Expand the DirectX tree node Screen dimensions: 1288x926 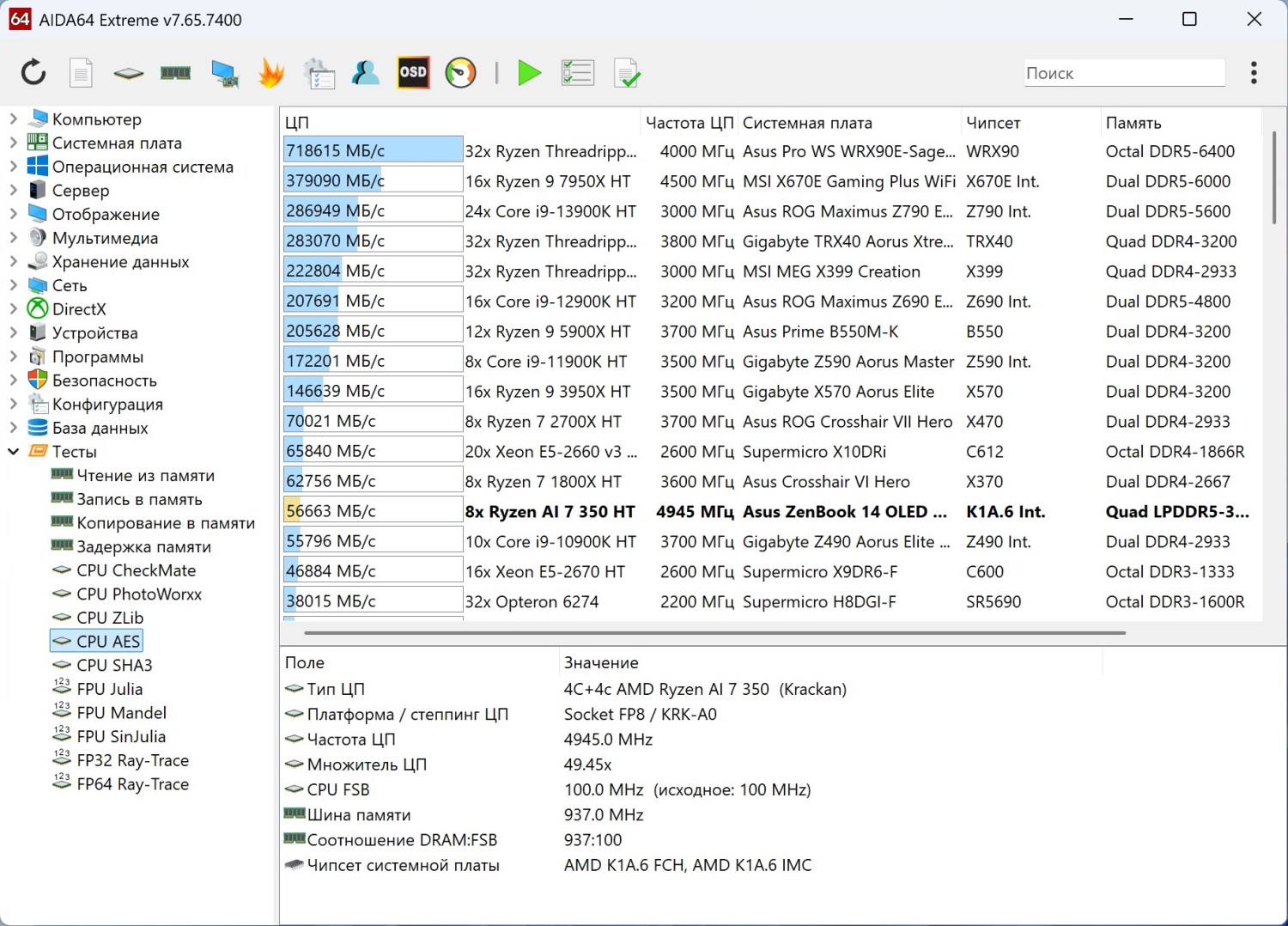coord(13,309)
